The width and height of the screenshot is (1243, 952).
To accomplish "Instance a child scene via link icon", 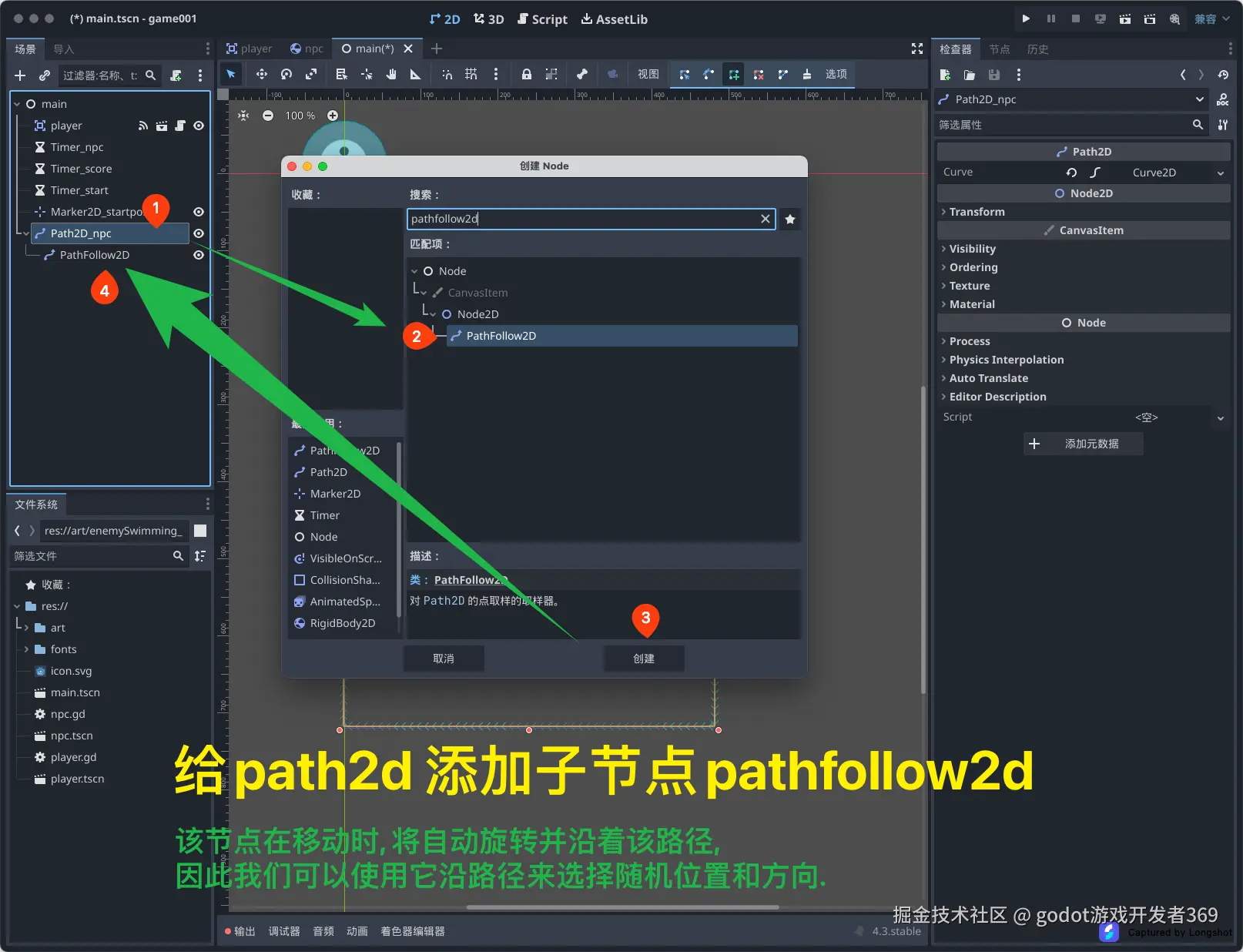I will [x=45, y=75].
